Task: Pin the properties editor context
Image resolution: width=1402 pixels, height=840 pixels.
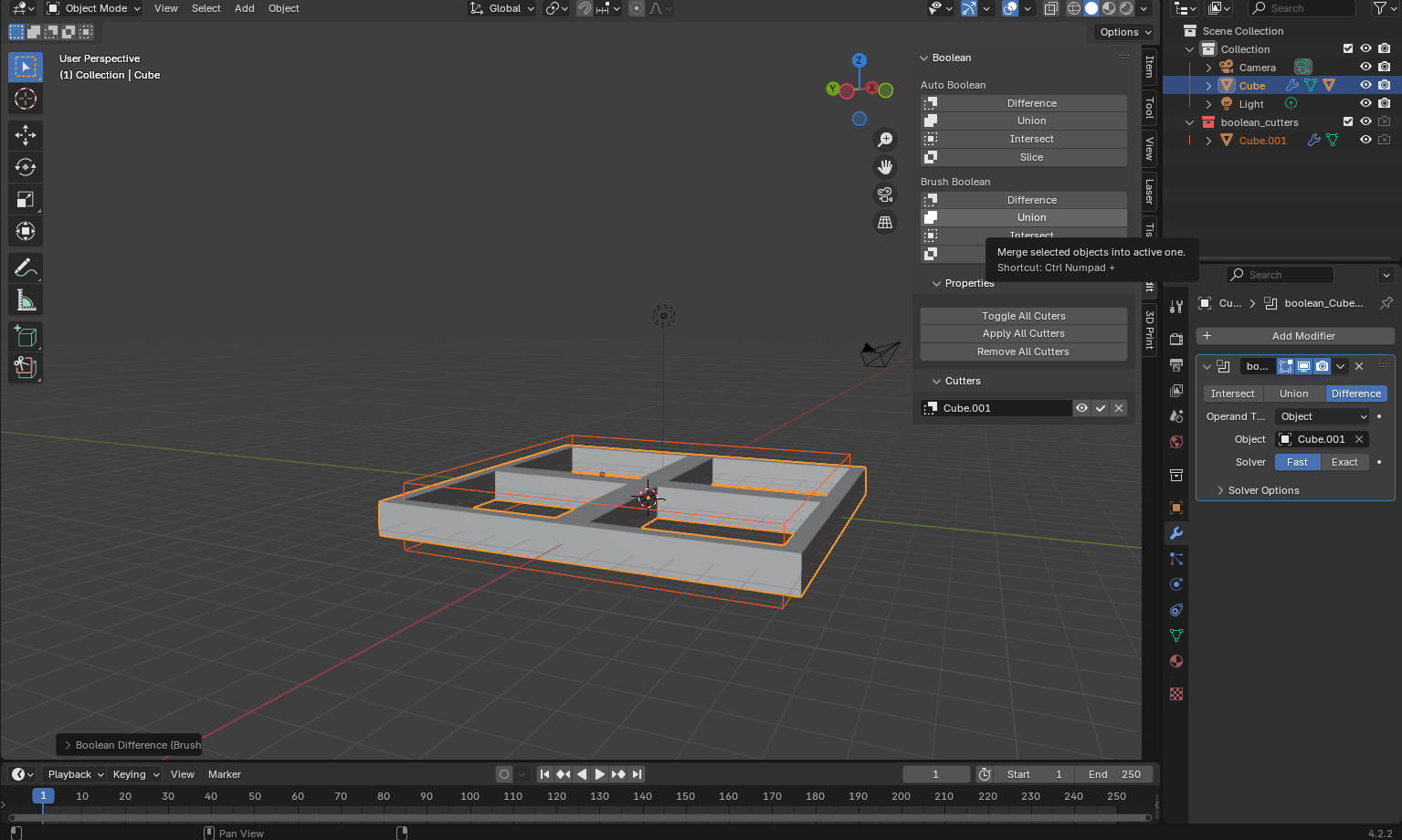Action: (1386, 303)
